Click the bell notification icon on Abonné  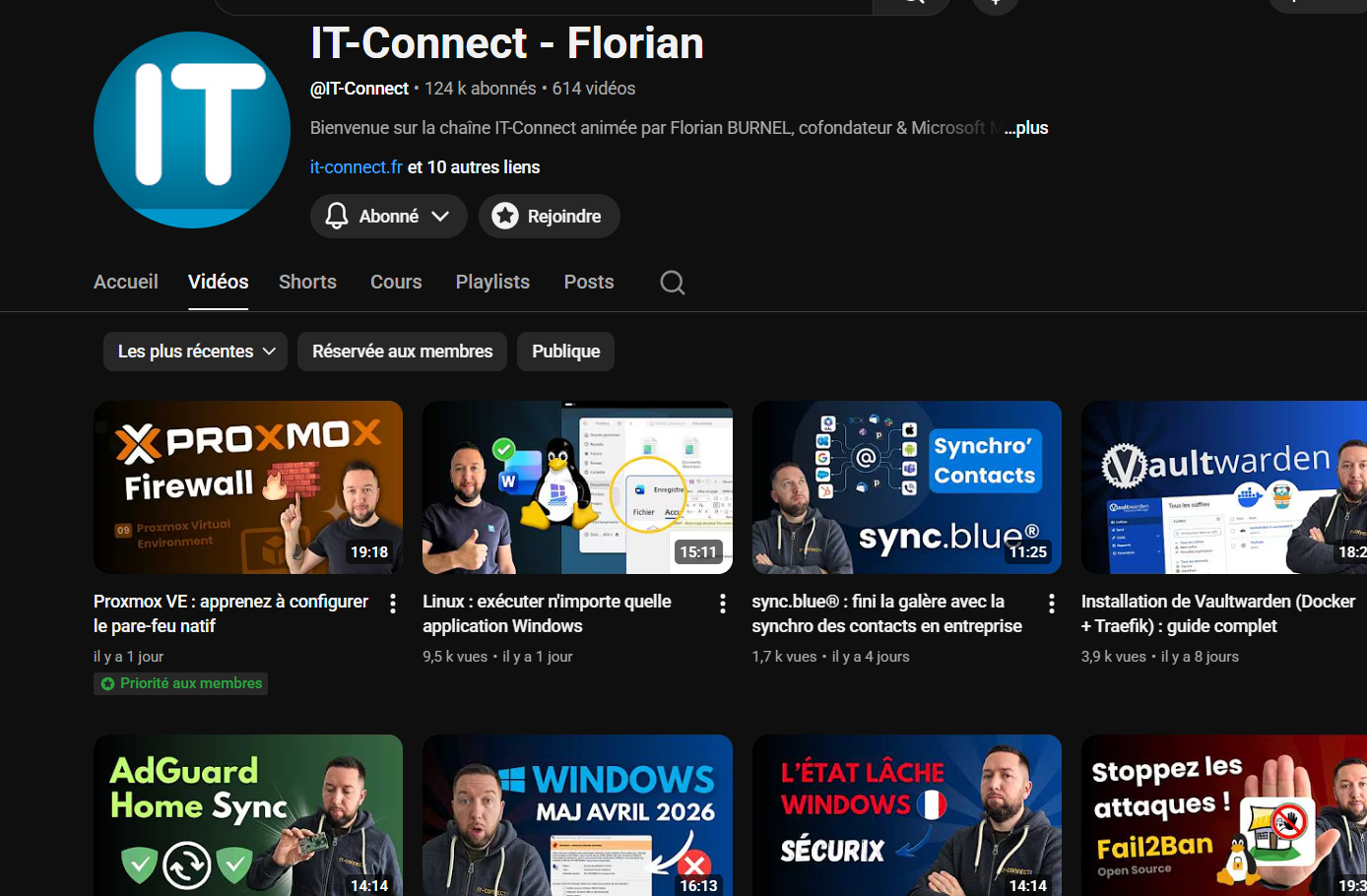[337, 217]
